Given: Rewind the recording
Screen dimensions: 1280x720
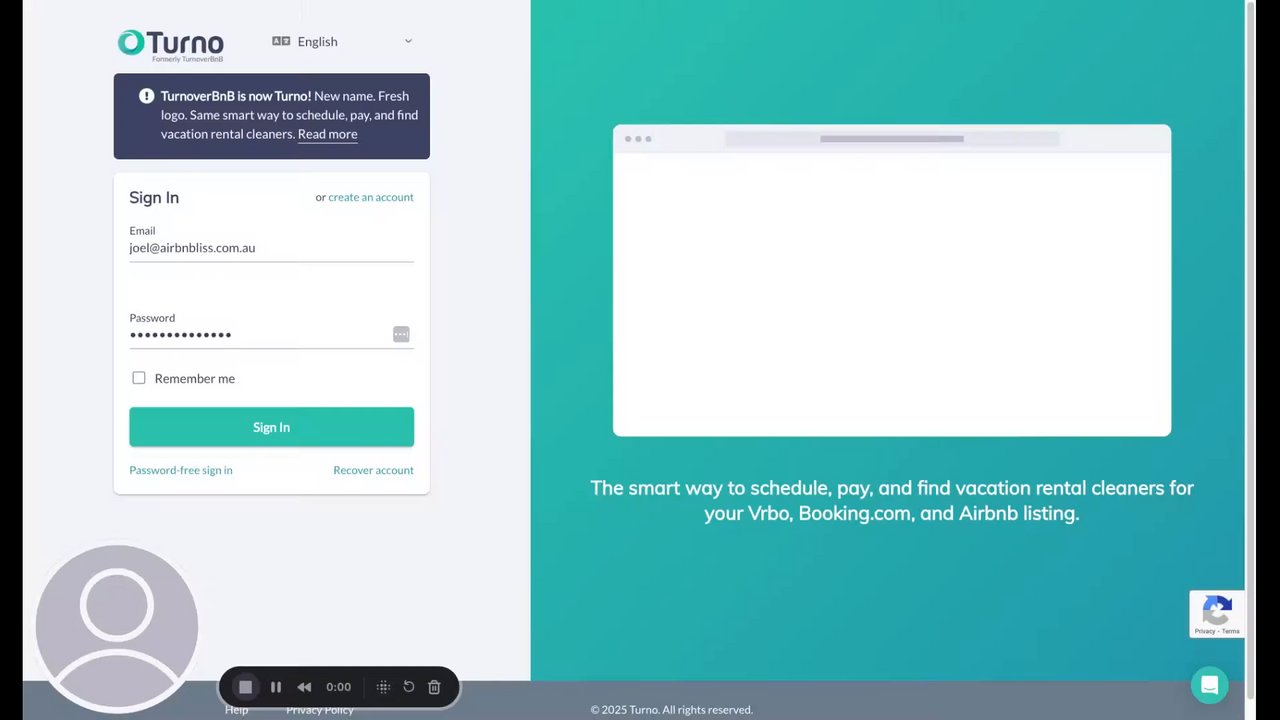Looking at the screenshot, I should [304, 687].
